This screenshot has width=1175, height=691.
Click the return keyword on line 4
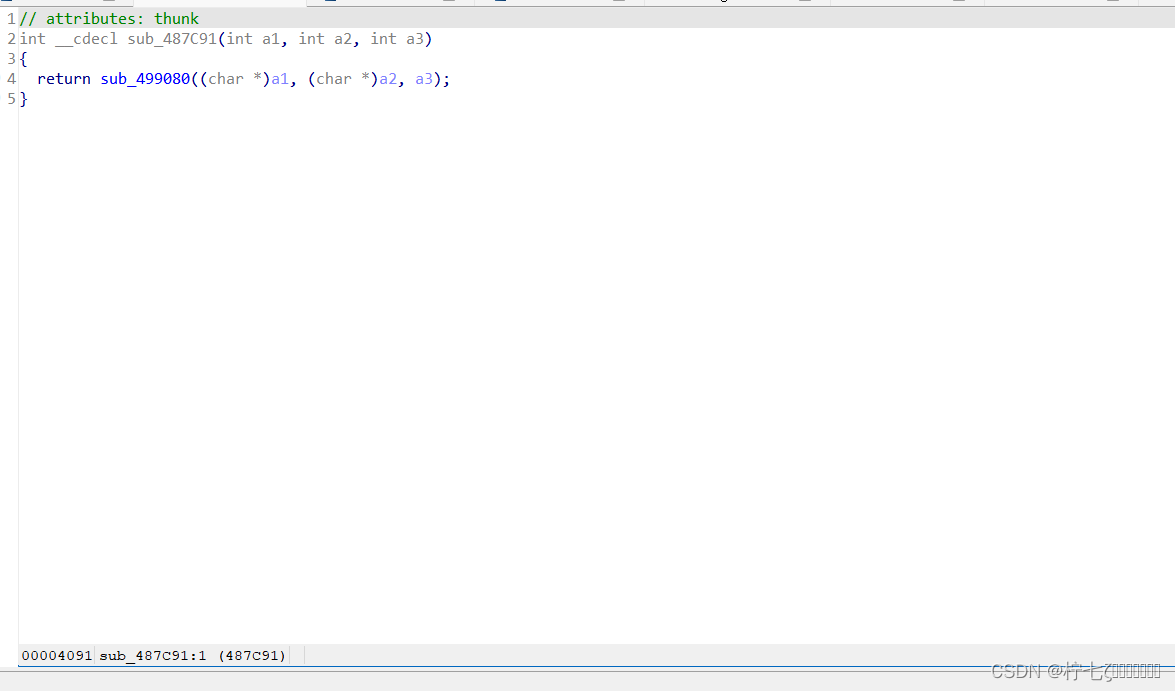tap(63, 78)
